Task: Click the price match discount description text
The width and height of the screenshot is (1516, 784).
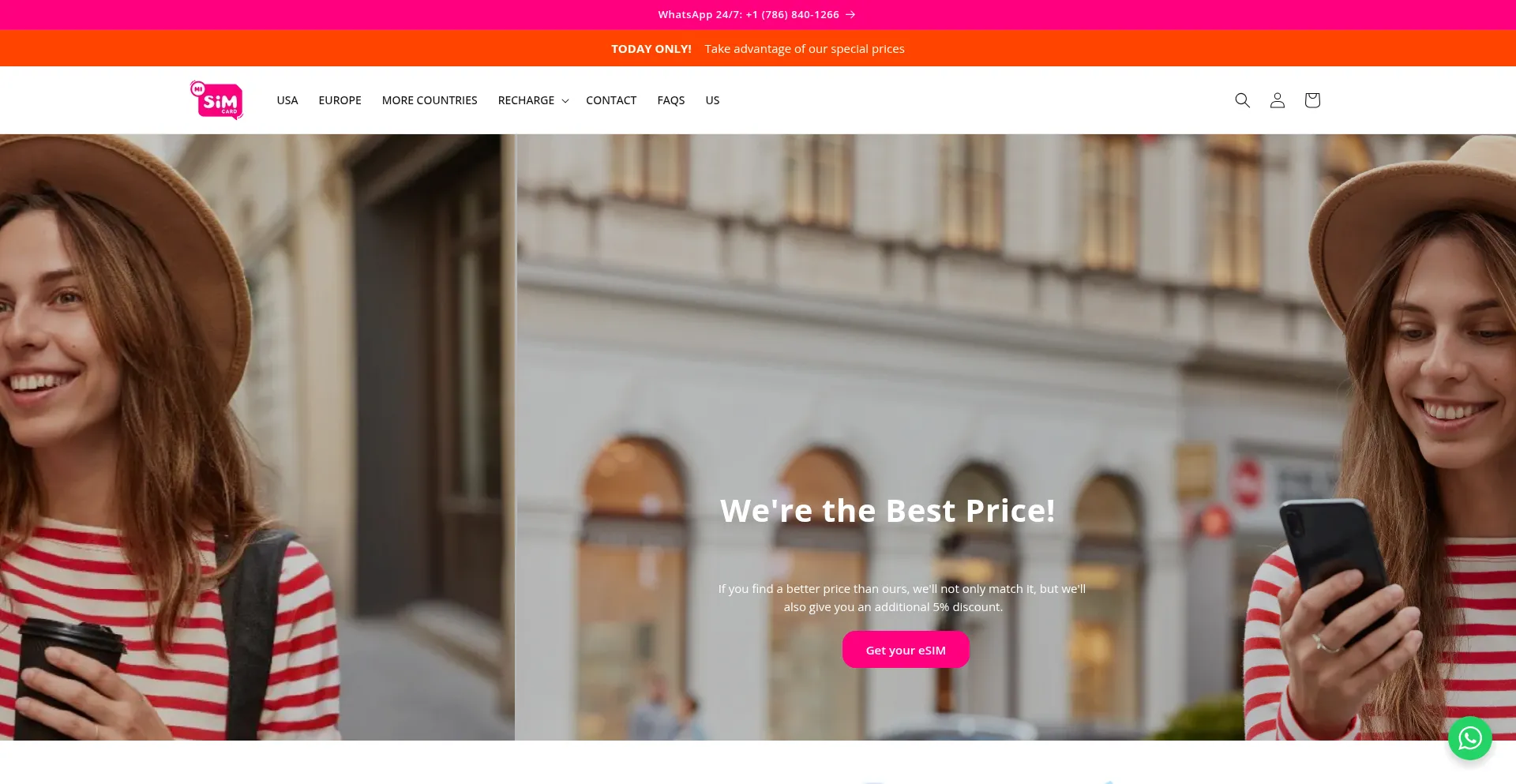Action: (x=902, y=598)
